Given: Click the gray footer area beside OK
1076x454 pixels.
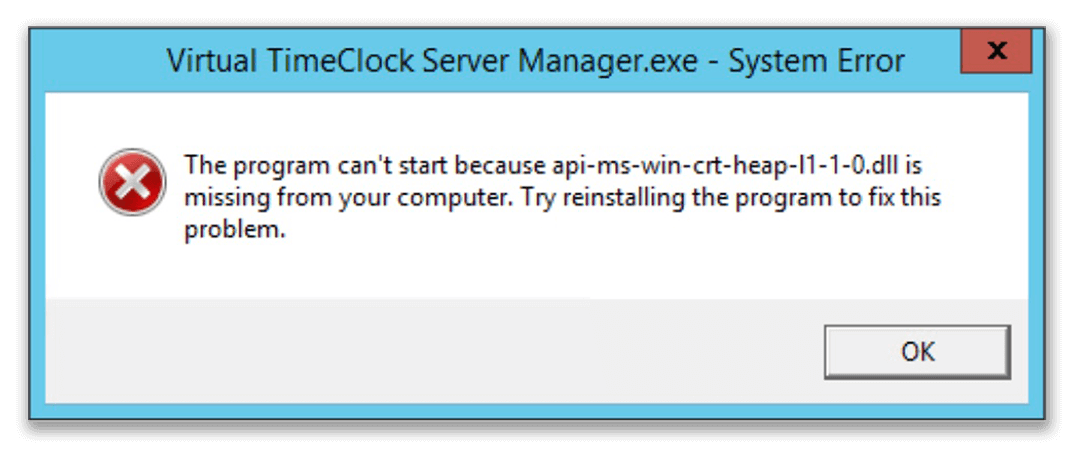Looking at the screenshot, I should pyautogui.click(x=432, y=352).
